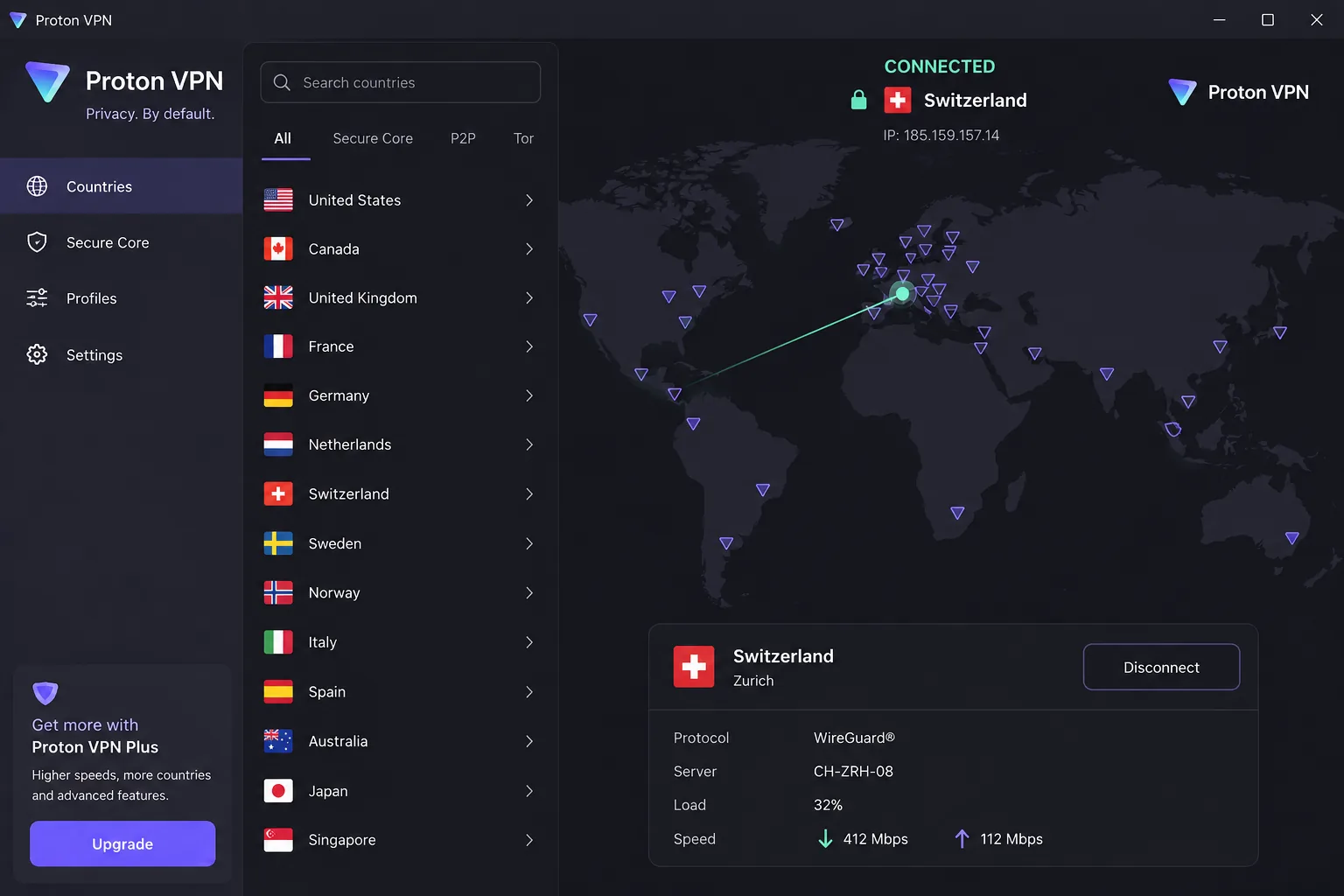The image size is (1344, 896).
Task: Expand the Switzerland server list chevron
Action: 529,494
